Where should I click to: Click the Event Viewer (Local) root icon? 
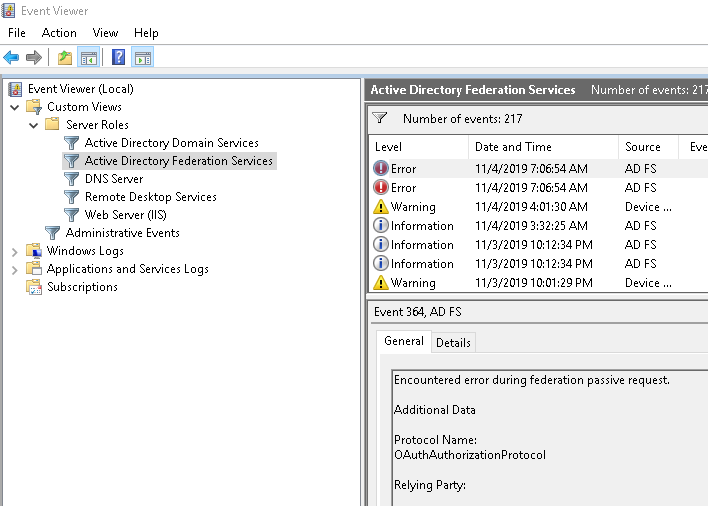click(x=15, y=89)
